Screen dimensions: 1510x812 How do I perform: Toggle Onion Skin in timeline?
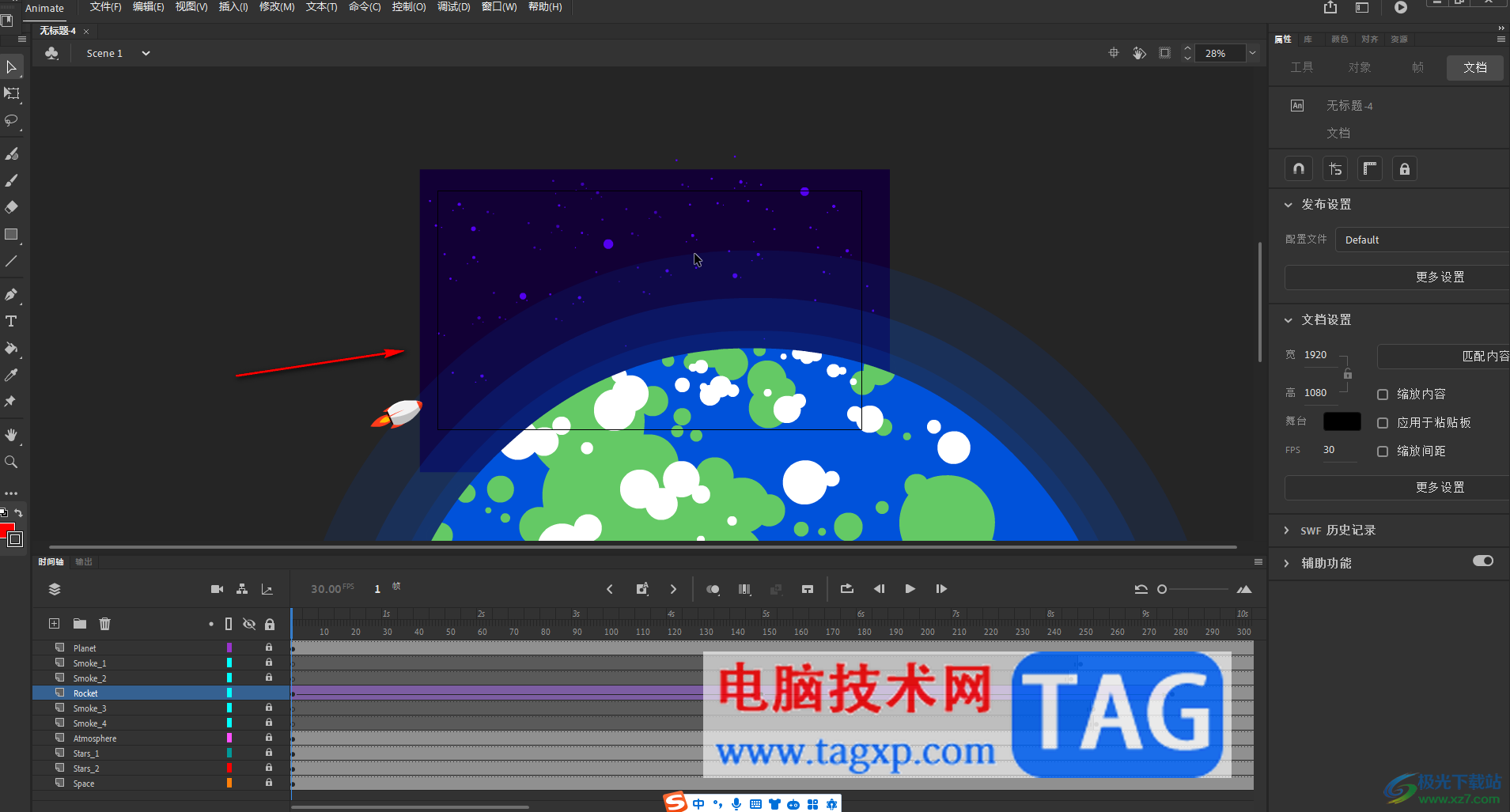713,589
